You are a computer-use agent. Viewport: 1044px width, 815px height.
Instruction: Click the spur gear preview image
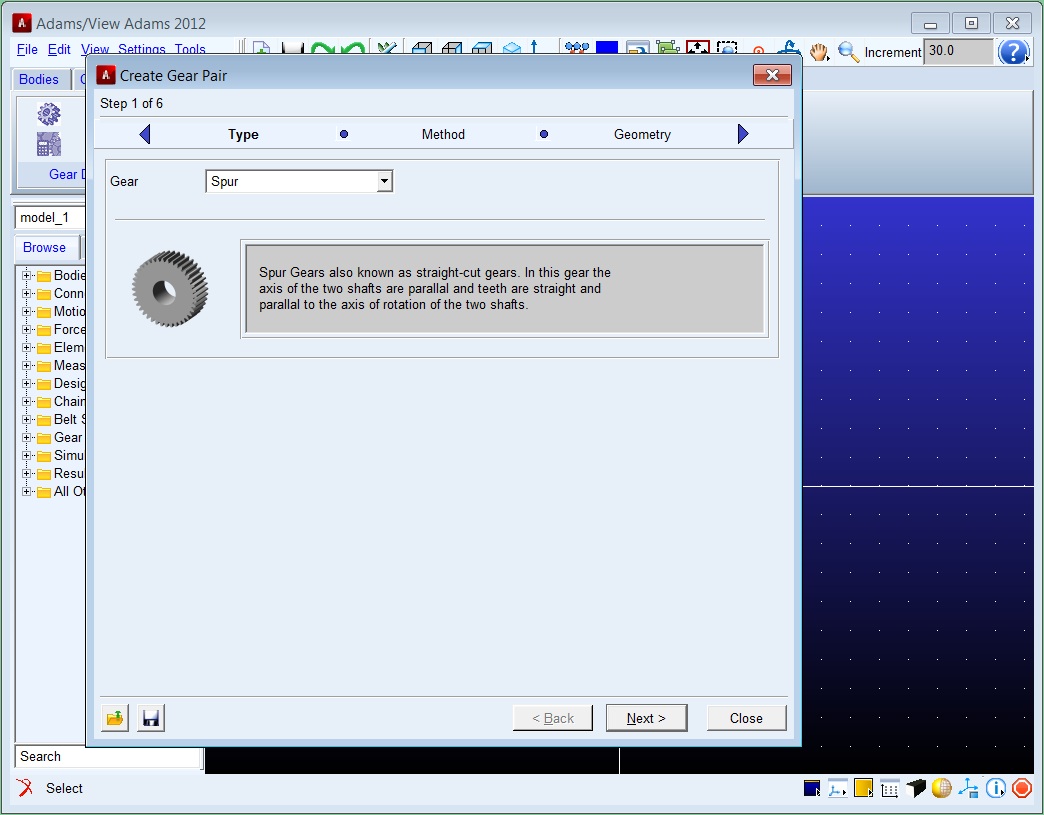(x=170, y=288)
